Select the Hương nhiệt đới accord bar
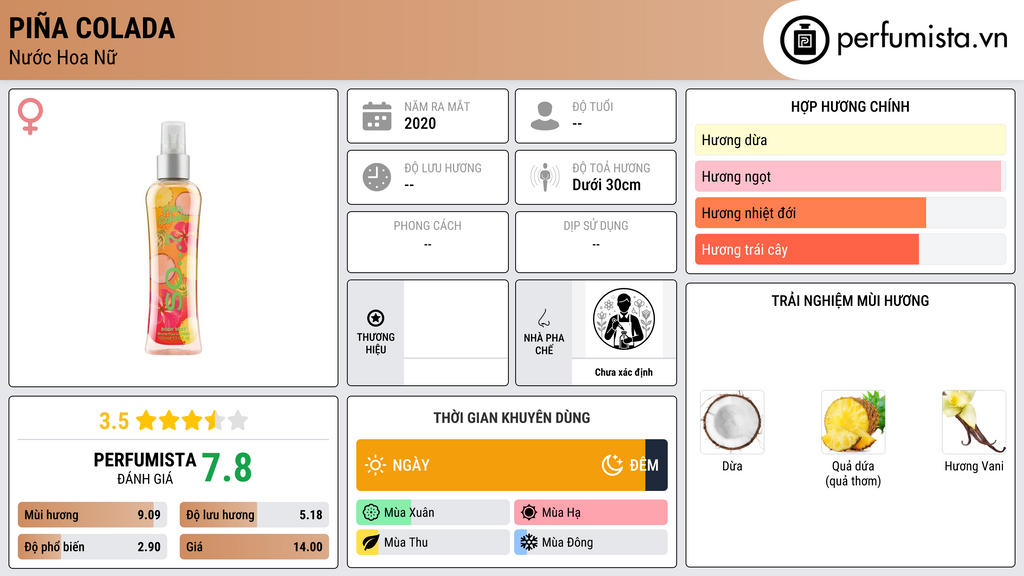 [x=850, y=213]
